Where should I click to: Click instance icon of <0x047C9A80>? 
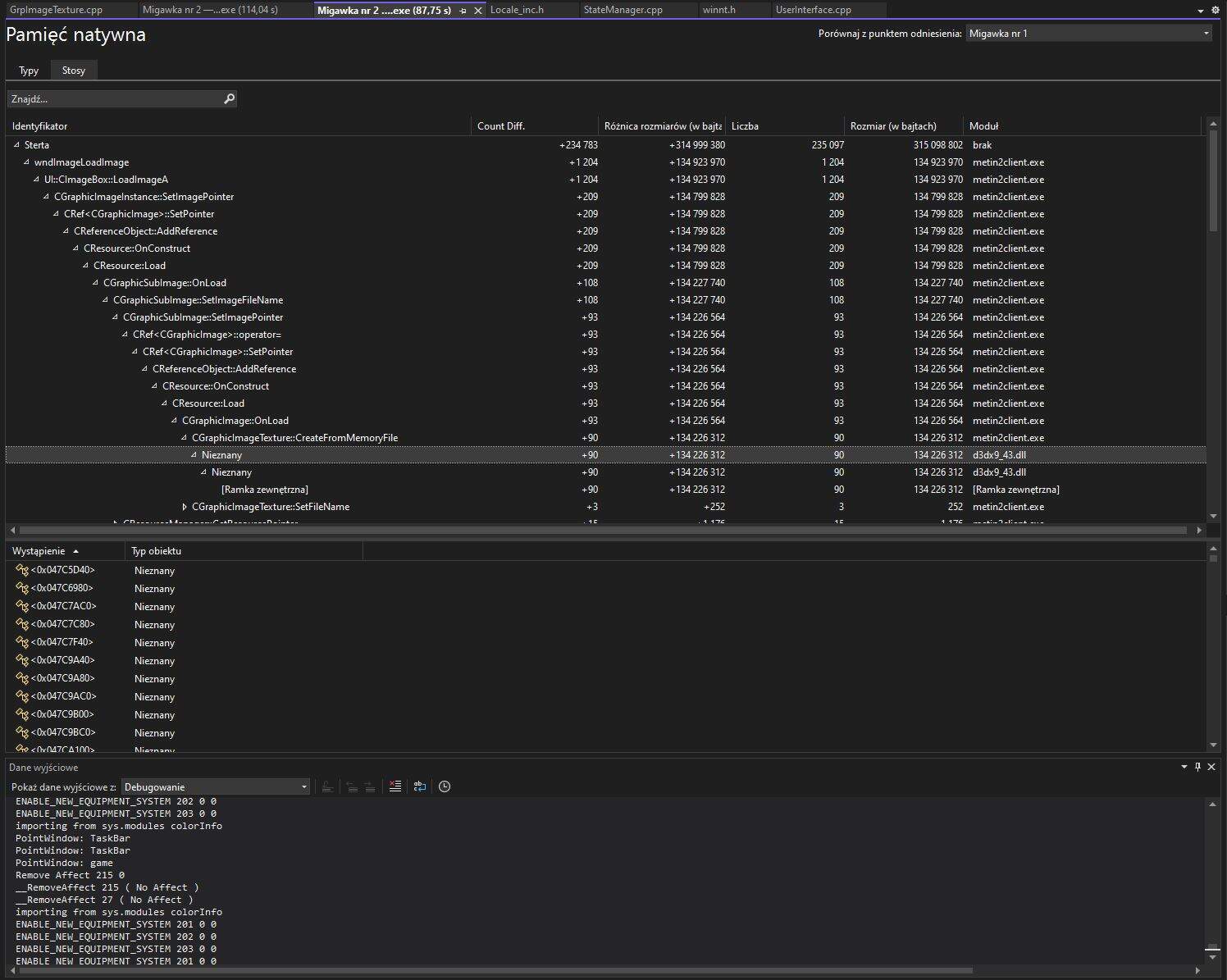(x=22, y=678)
